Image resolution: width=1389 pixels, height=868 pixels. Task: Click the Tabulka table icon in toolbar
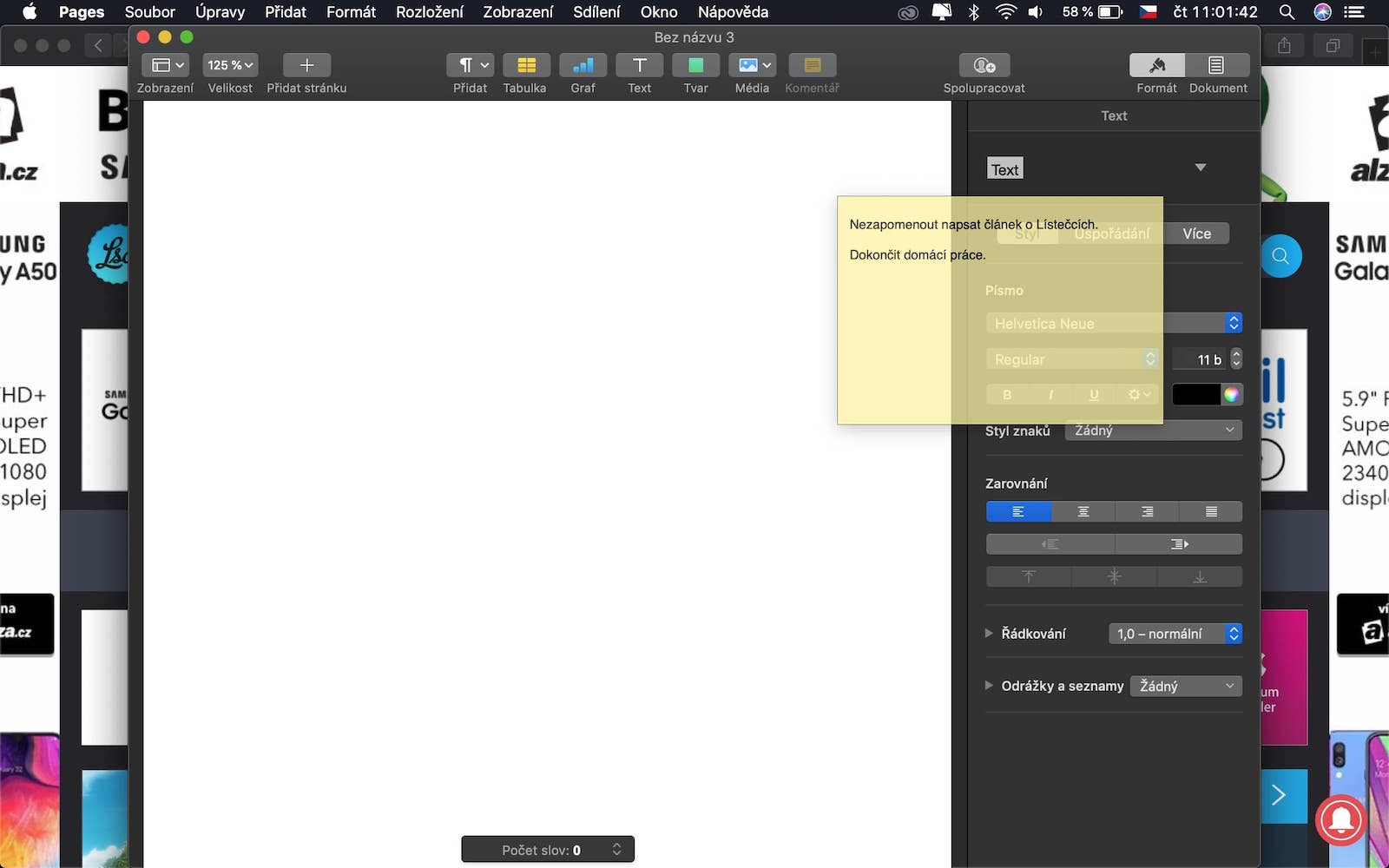click(x=525, y=66)
